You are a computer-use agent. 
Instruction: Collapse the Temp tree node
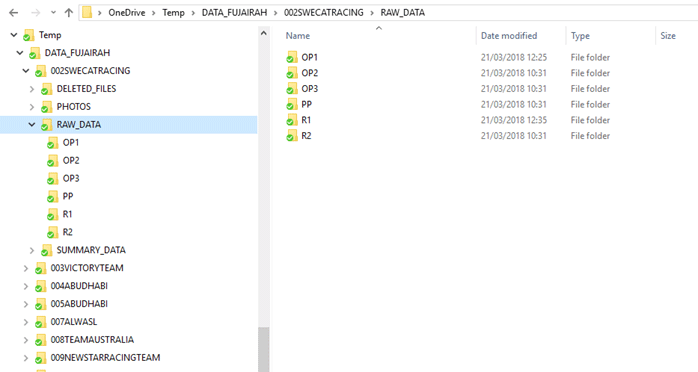pyautogui.click(x=14, y=35)
